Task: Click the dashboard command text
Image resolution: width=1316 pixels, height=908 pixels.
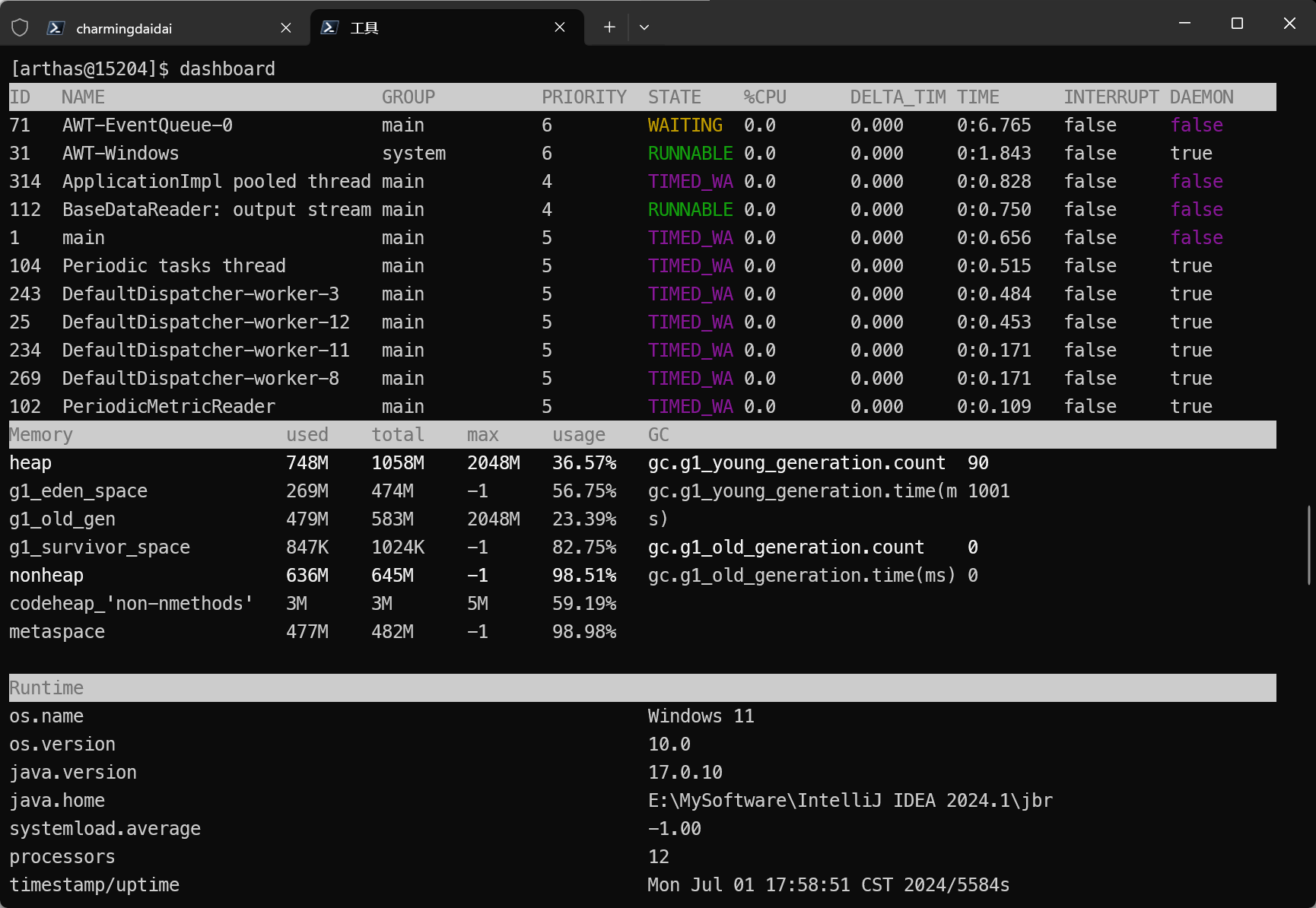Action: 227,69
